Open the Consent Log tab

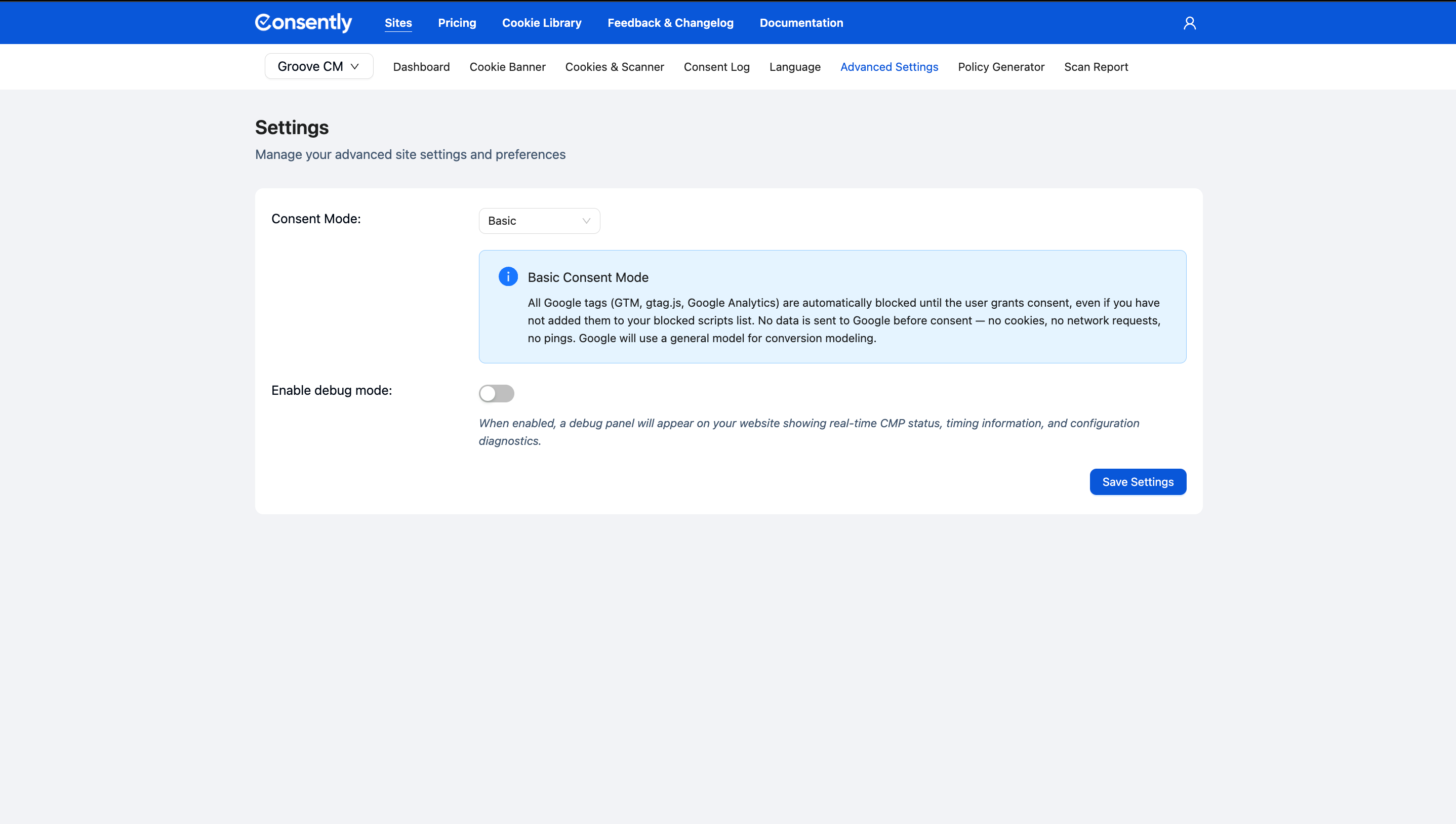[x=716, y=67]
